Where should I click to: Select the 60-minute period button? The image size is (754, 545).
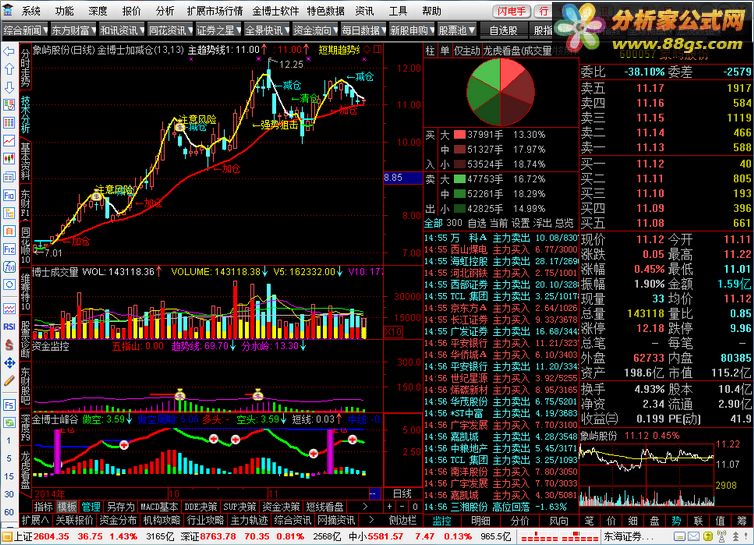(x=9, y=512)
